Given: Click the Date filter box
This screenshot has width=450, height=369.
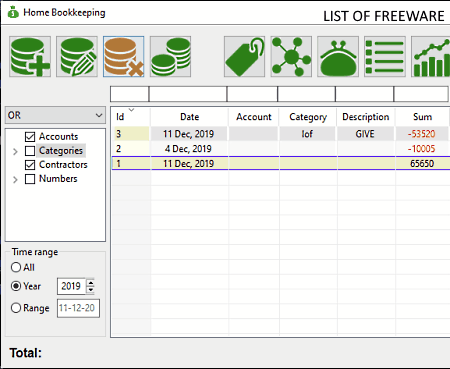Looking at the screenshot, I should [x=188, y=94].
